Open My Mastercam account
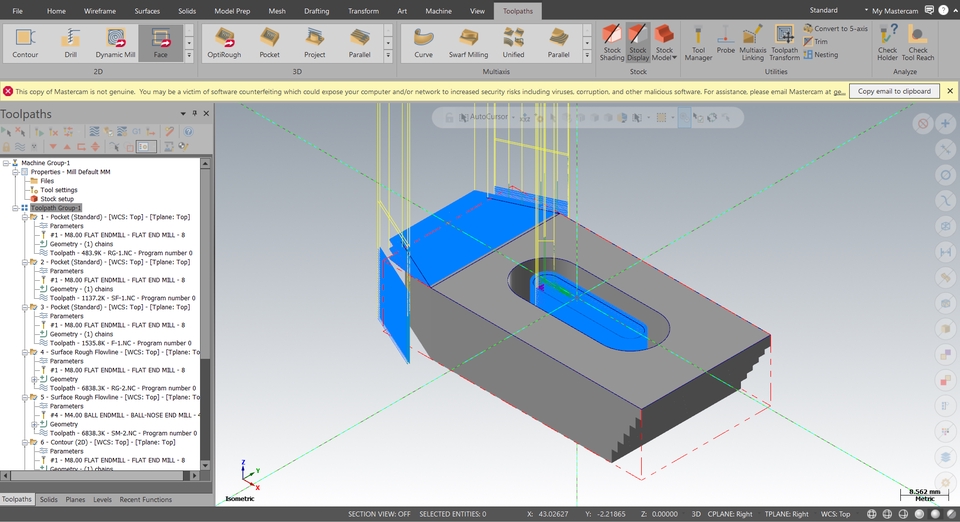960x522 pixels. pos(894,11)
